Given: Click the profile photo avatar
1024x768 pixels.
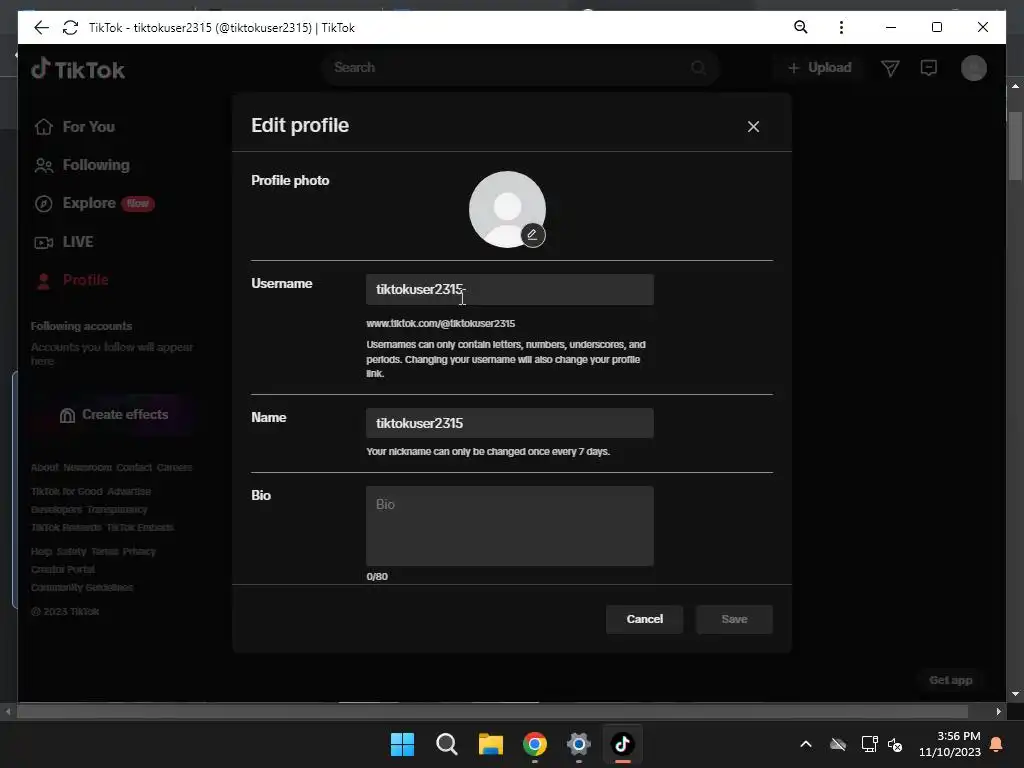Looking at the screenshot, I should coord(507,209).
